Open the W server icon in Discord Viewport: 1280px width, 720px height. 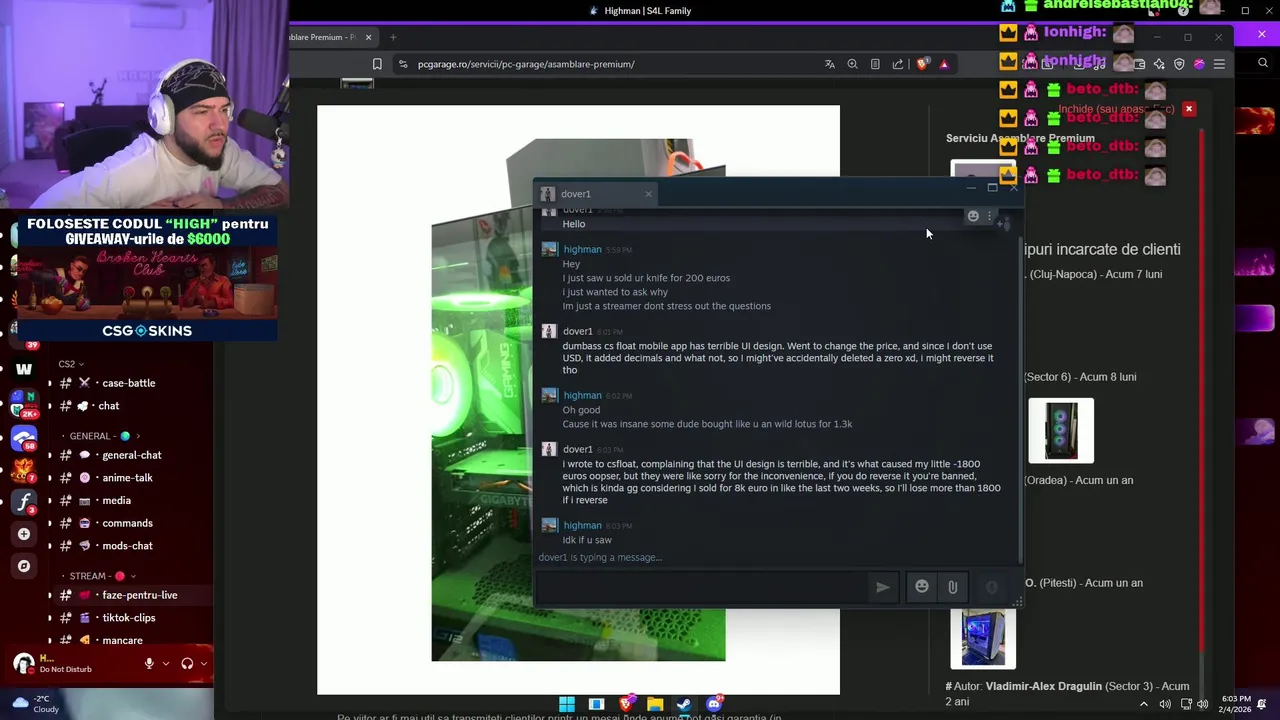point(24,369)
